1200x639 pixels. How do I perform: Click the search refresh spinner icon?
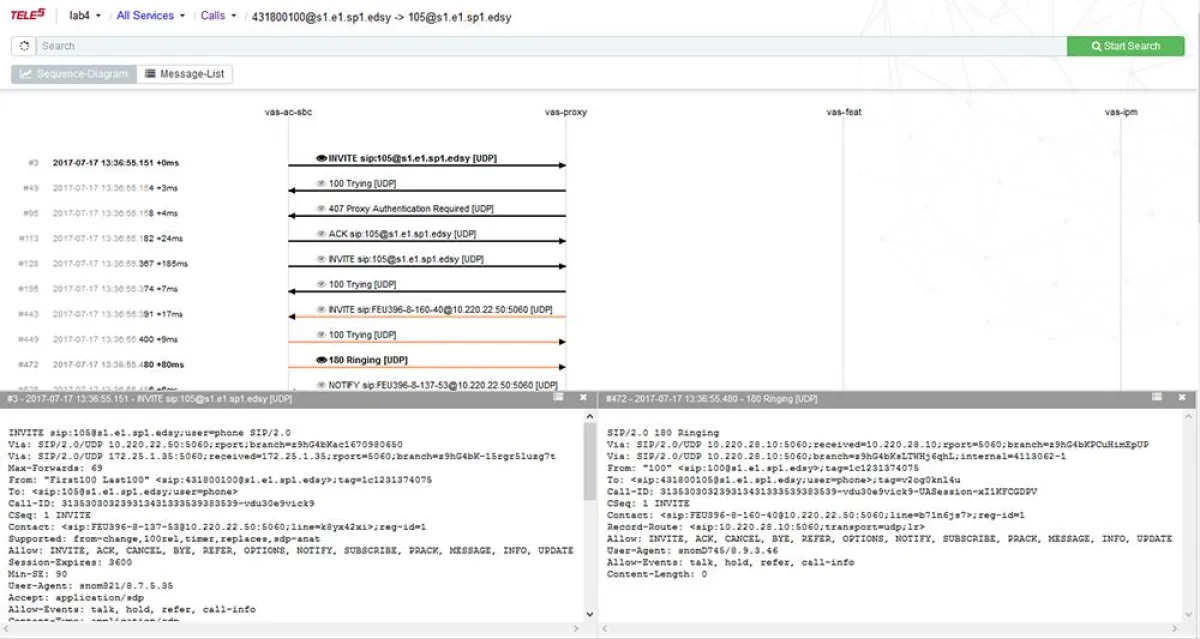(23, 46)
